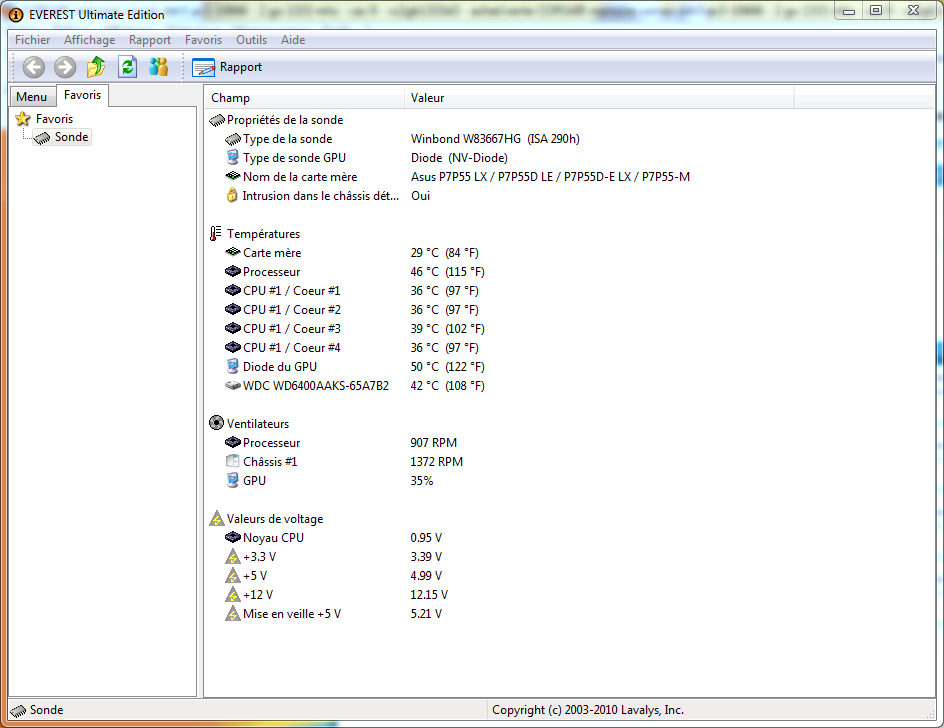
Task: Select the Favoris tab
Action: pos(82,95)
